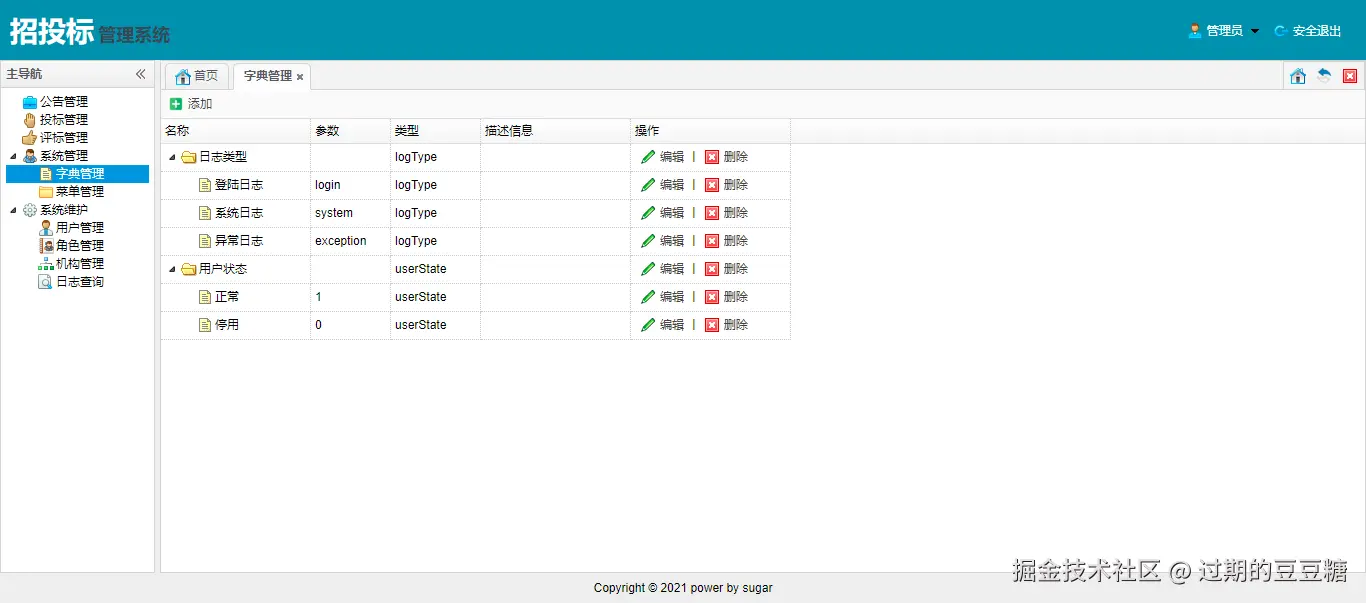Click 编辑 link for 异常日志 row

pos(672,241)
